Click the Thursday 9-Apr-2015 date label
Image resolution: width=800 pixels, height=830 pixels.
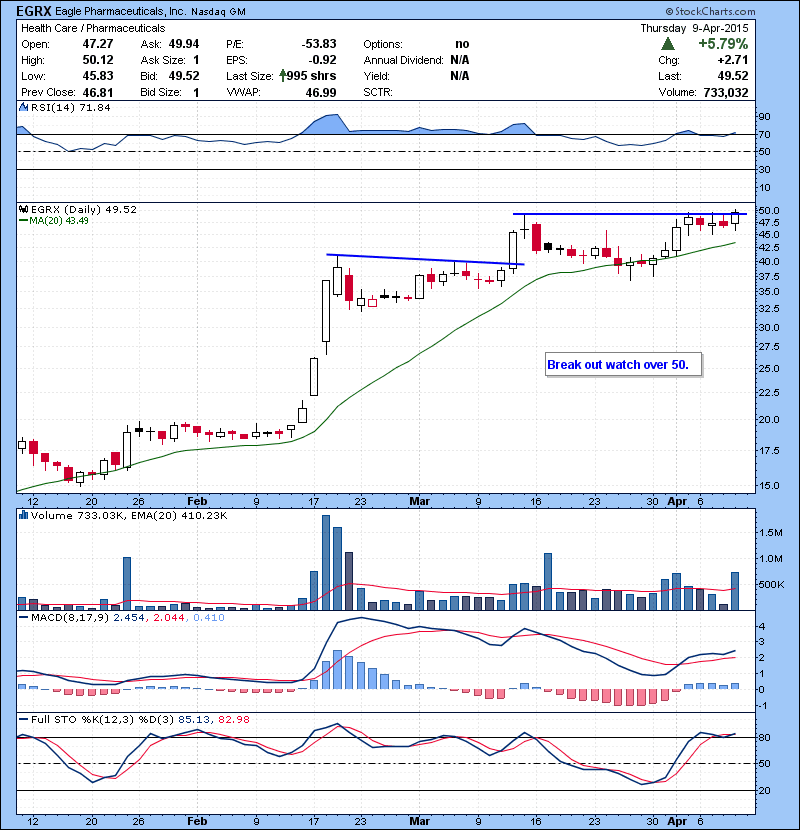pos(694,28)
